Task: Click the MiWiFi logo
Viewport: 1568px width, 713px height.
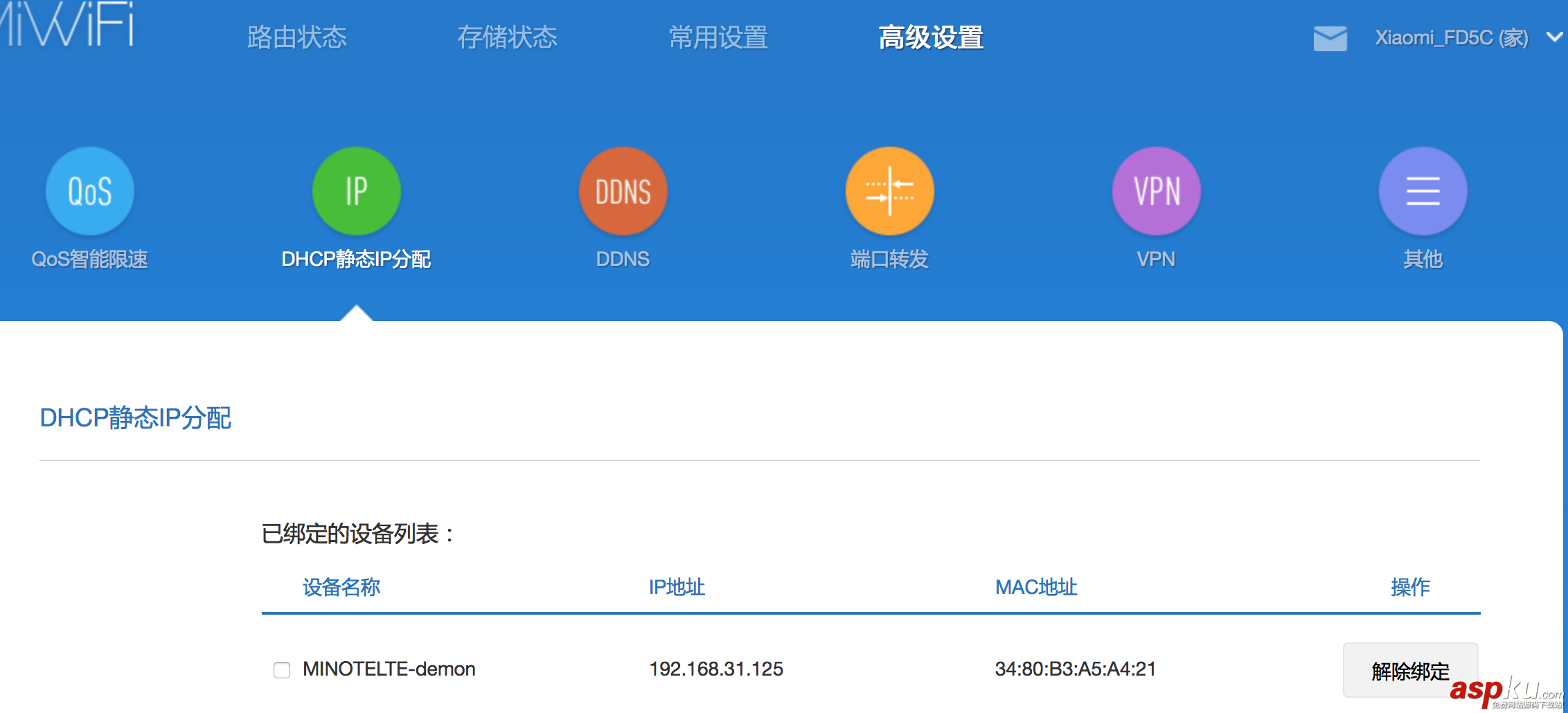Action: coord(66,24)
